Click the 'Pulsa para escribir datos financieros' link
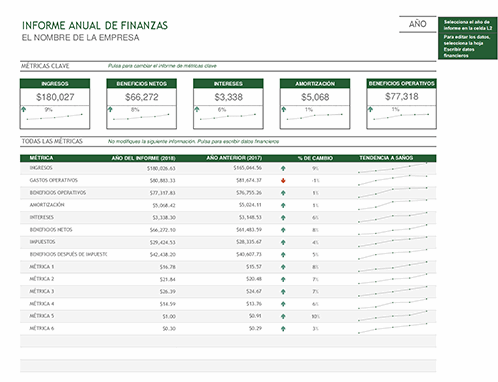 [x=238, y=142]
